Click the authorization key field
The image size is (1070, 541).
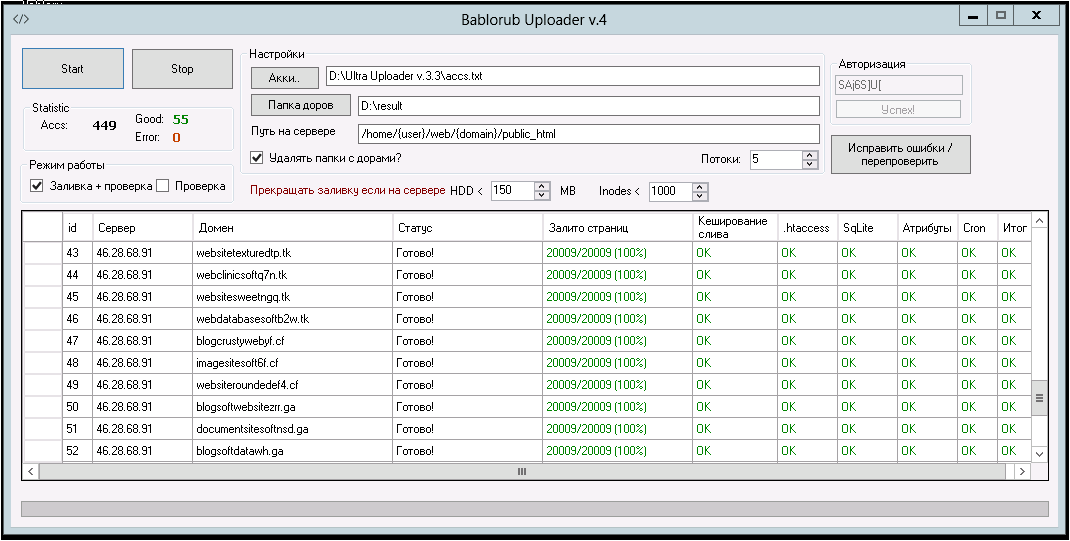pos(899,85)
